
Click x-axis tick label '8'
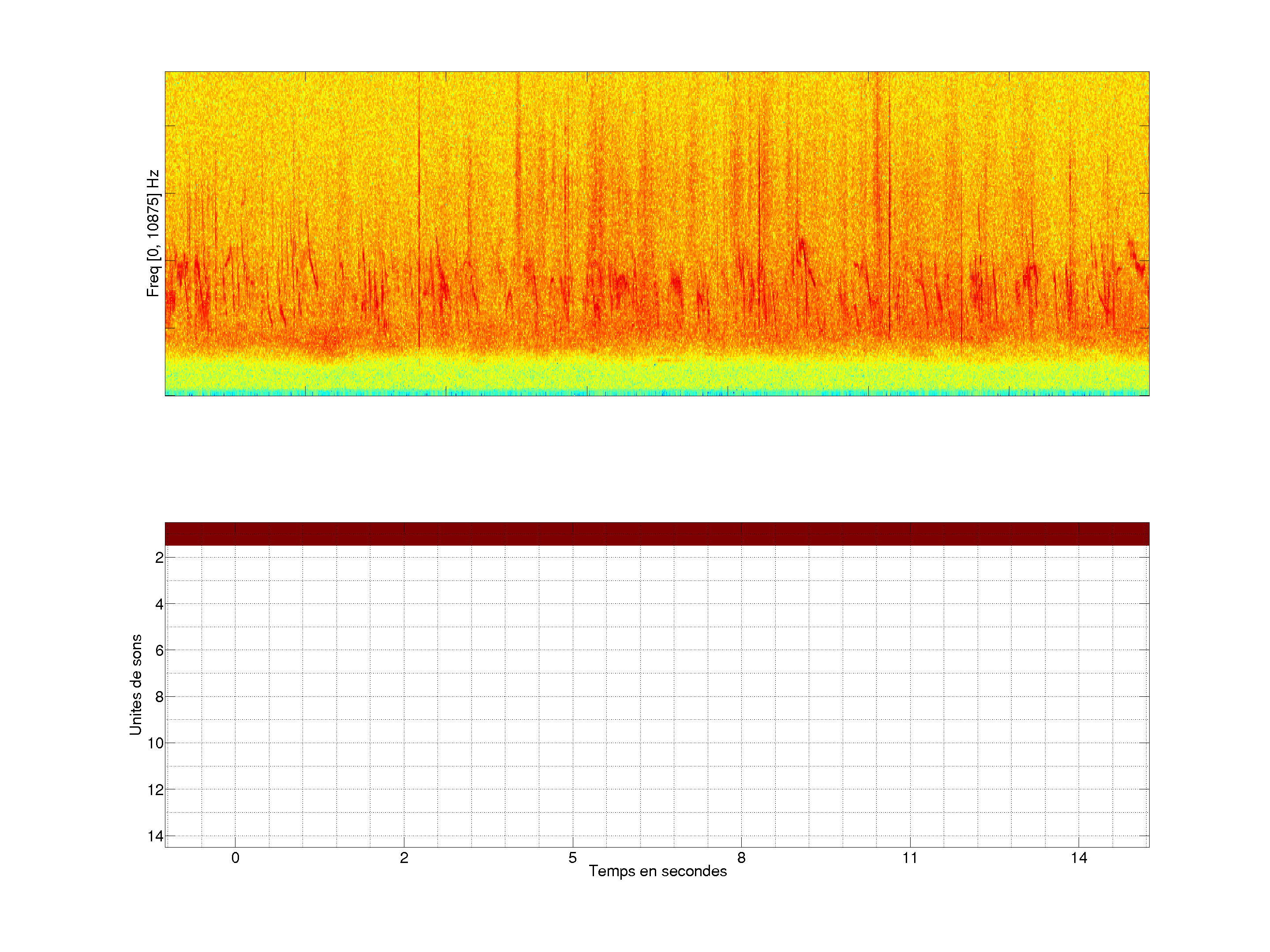[741, 858]
